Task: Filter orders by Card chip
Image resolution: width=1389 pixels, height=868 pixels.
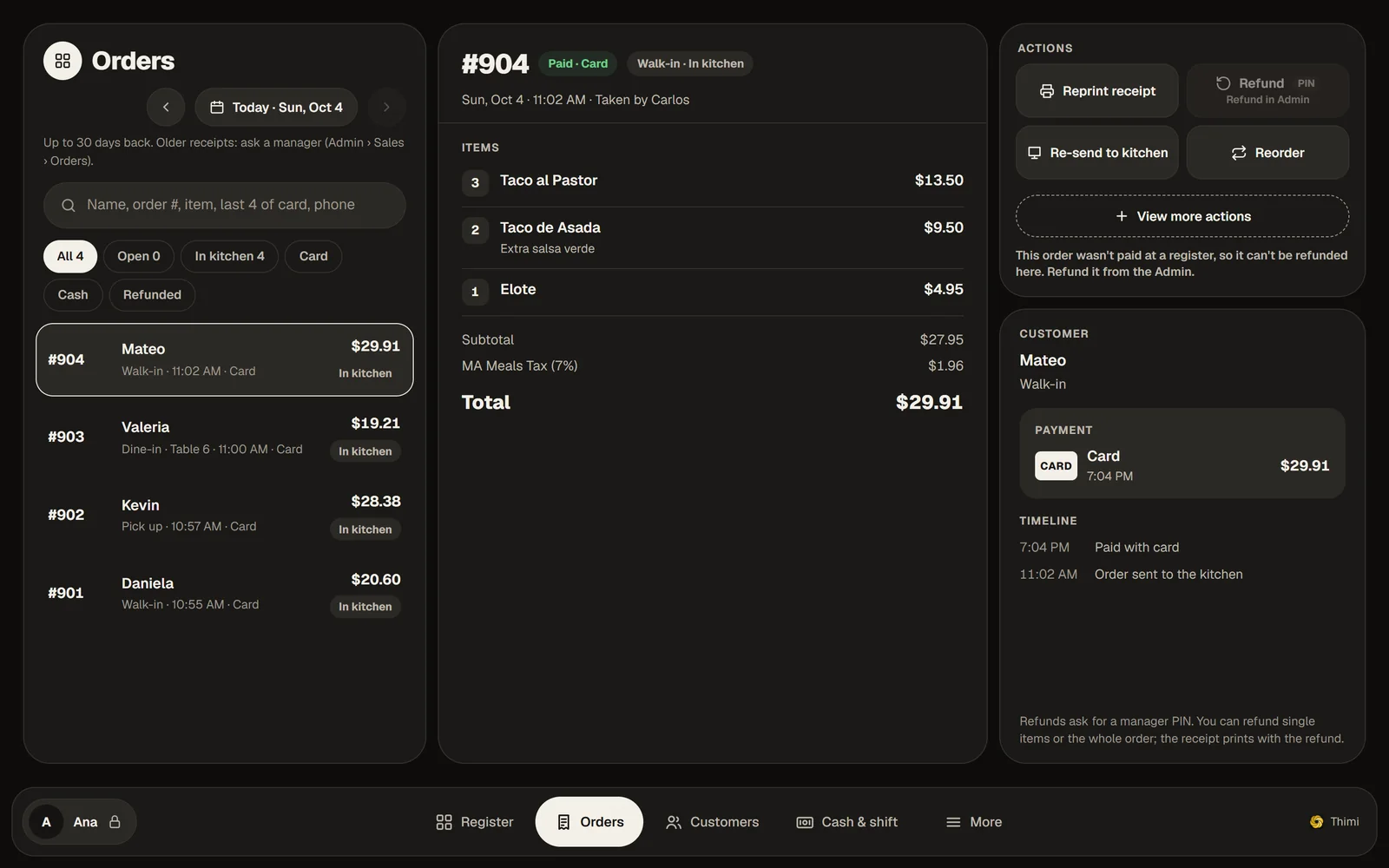Action: [x=313, y=256]
